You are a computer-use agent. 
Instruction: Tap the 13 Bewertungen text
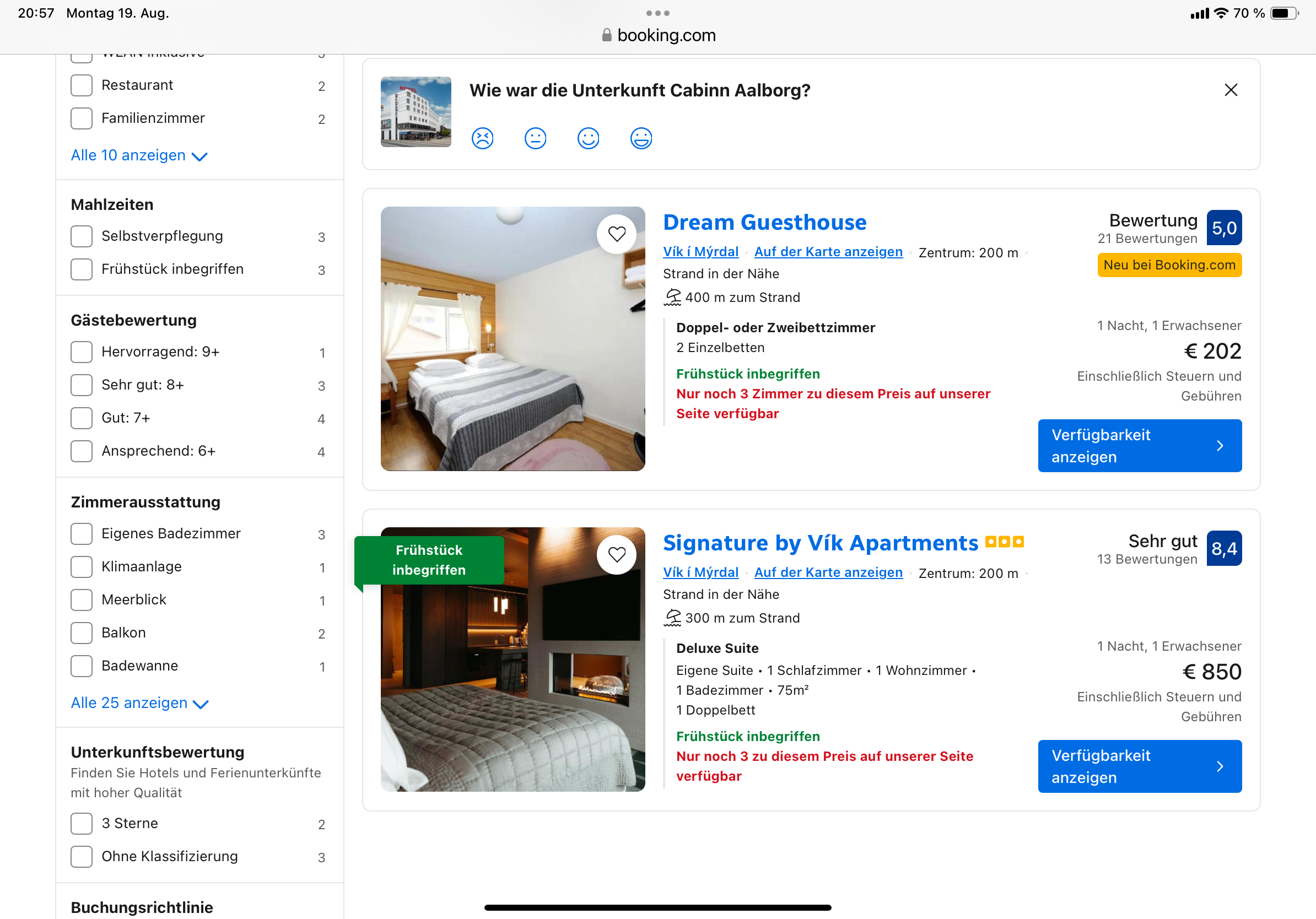(x=1147, y=559)
